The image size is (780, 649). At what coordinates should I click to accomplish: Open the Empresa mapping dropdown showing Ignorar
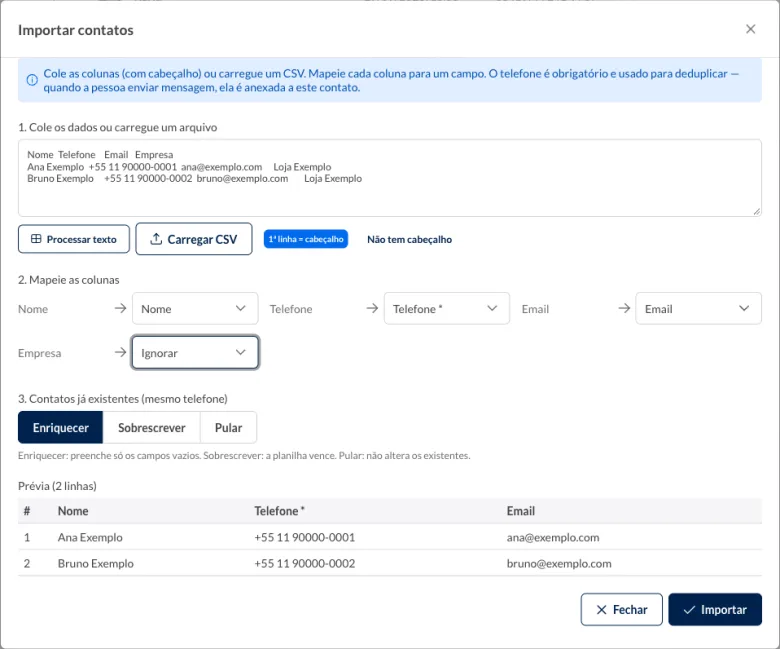[x=195, y=353]
